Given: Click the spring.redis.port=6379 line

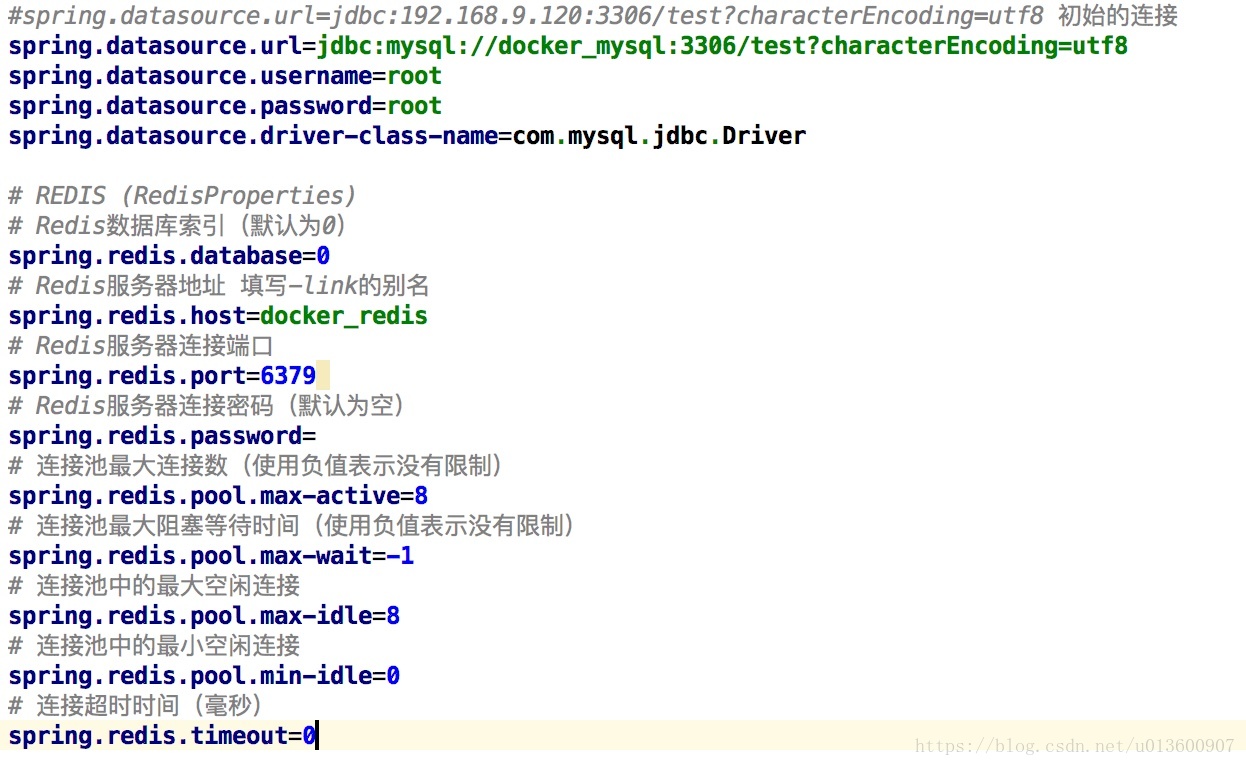Looking at the screenshot, I should [x=162, y=376].
